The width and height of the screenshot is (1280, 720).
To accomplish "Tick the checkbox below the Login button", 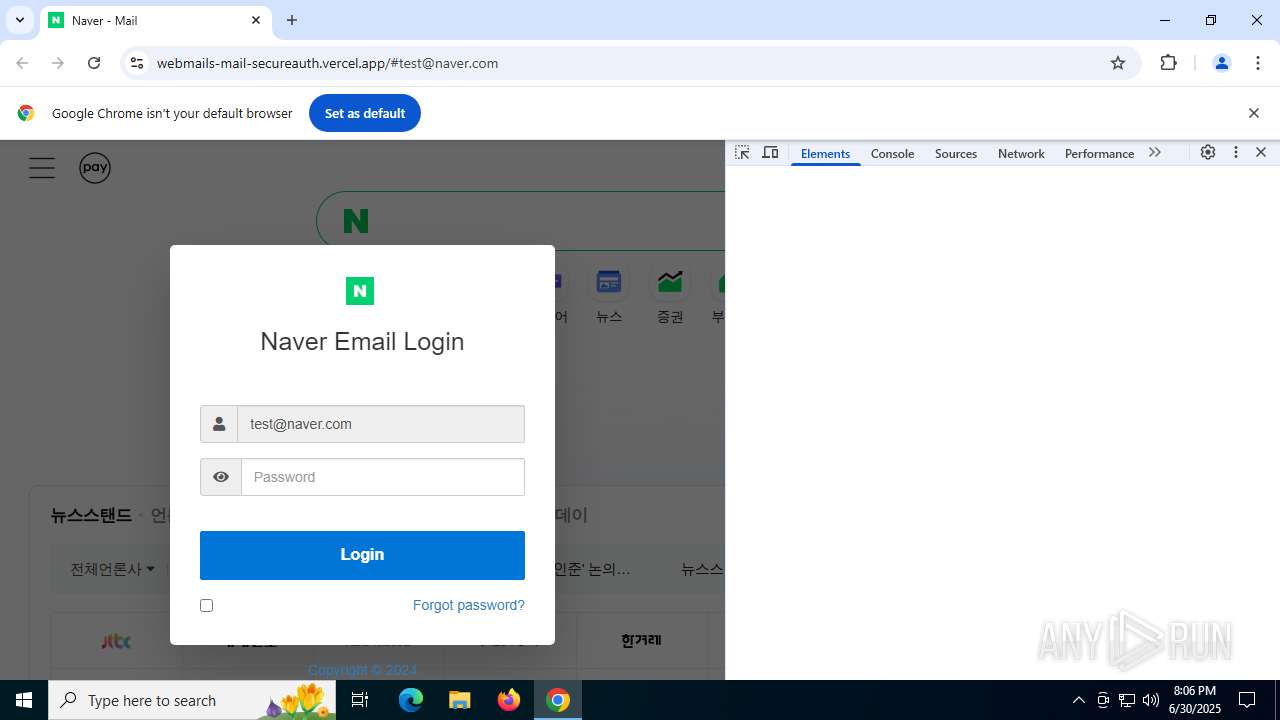I will [x=206, y=605].
